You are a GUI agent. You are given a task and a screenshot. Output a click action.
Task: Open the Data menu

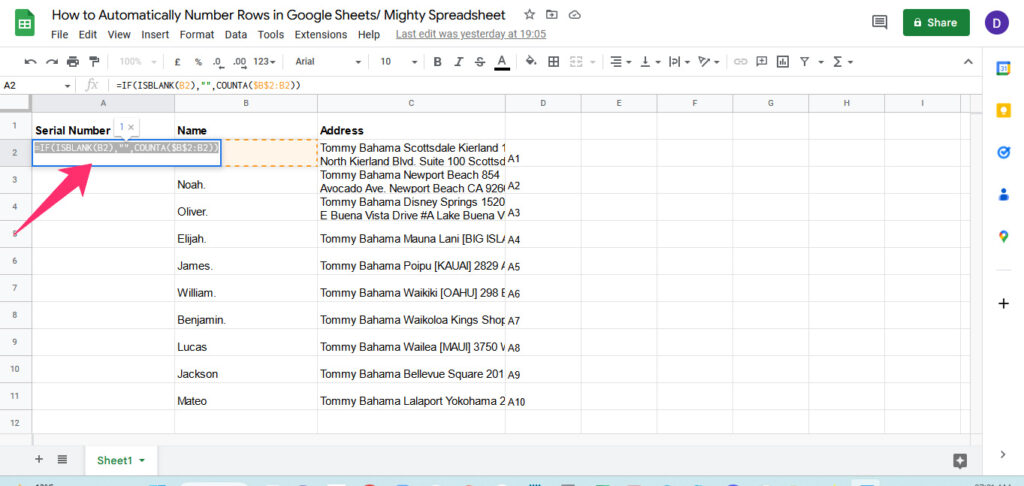[x=236, y=35]
